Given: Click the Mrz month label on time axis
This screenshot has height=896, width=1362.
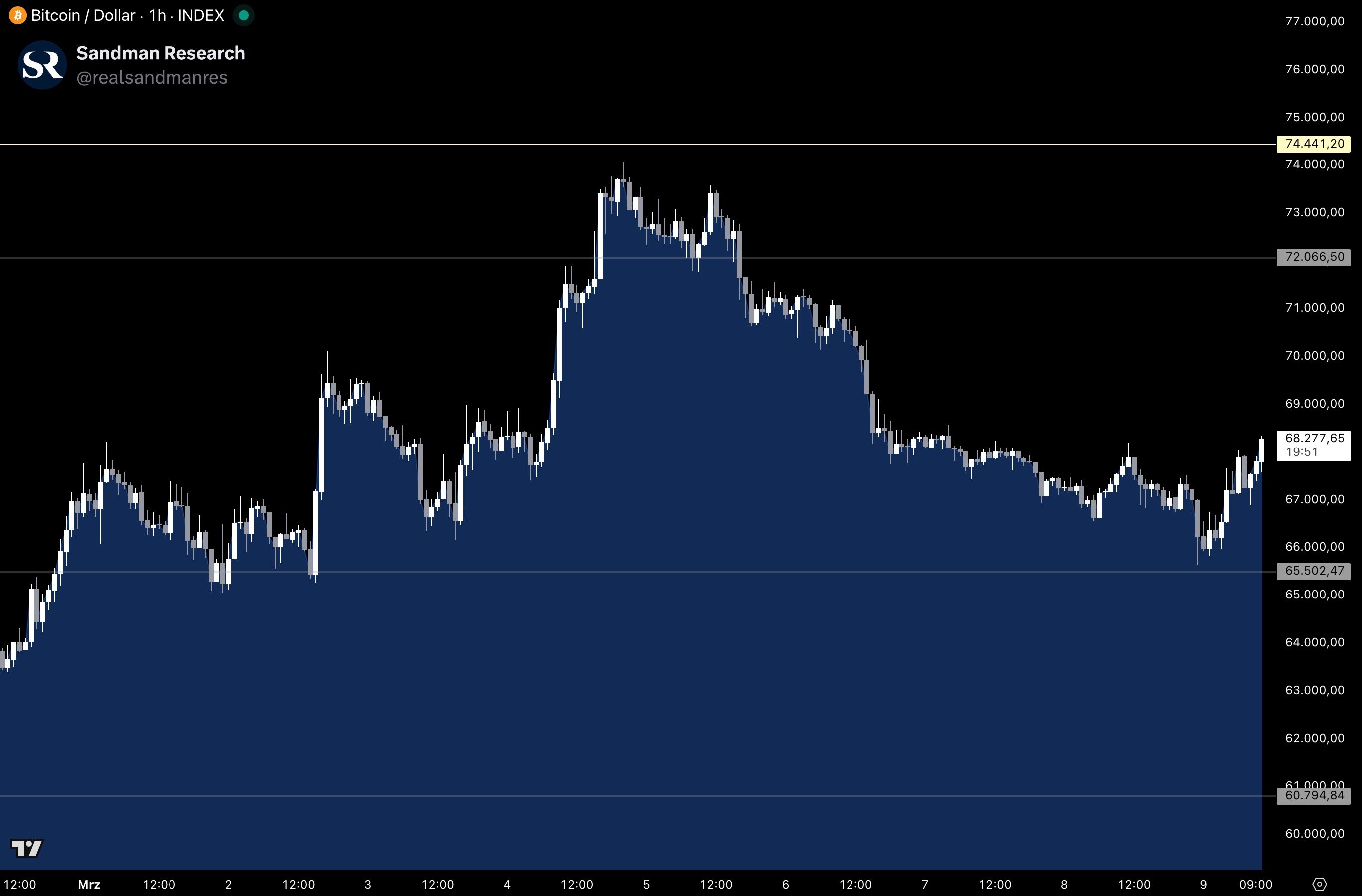Looking at the screenshot, I should [x=89, y=884].
